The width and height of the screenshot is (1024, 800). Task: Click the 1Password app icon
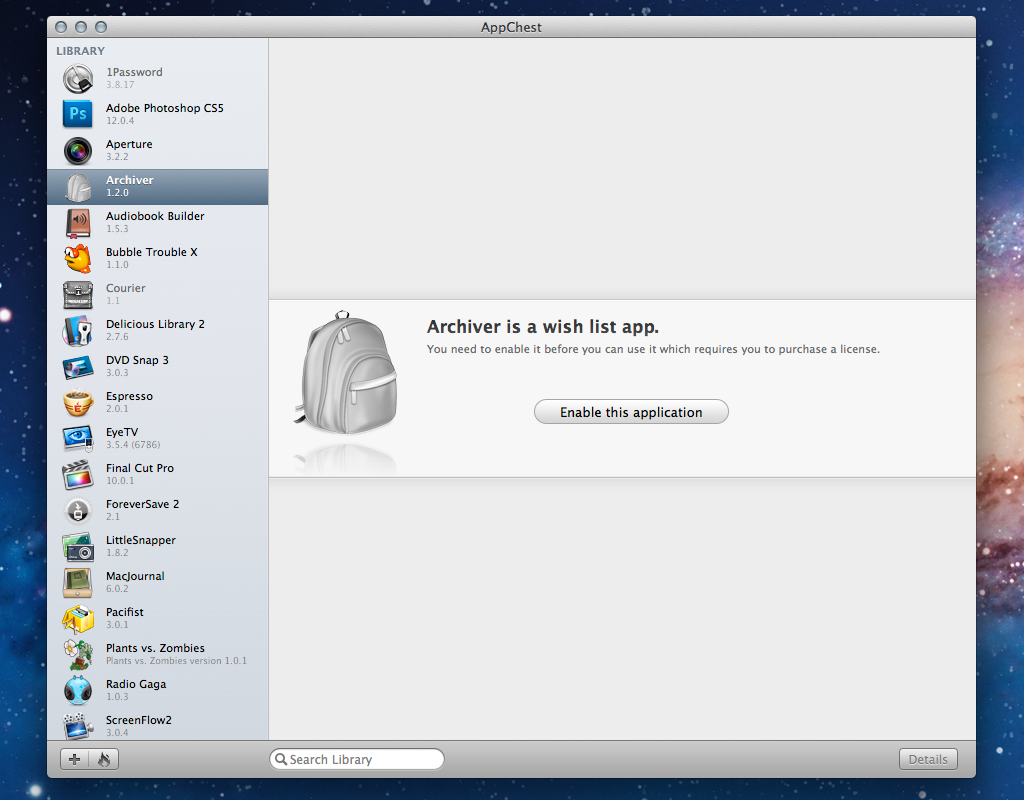coord(78,78)
